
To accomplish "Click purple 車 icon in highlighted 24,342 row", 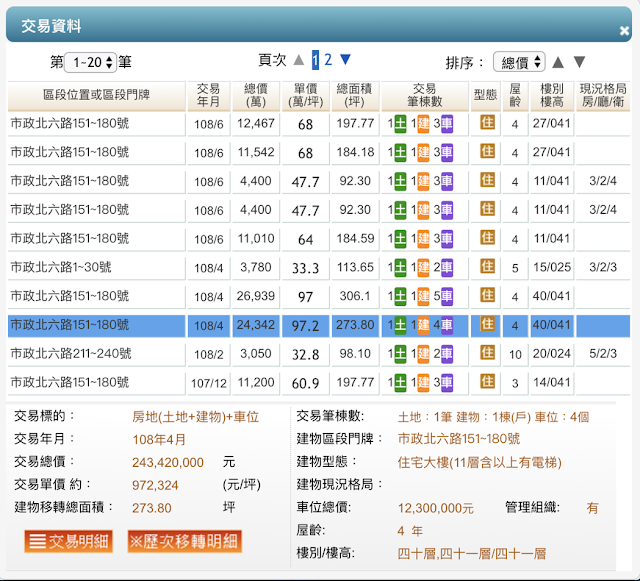I will (447, 326).
